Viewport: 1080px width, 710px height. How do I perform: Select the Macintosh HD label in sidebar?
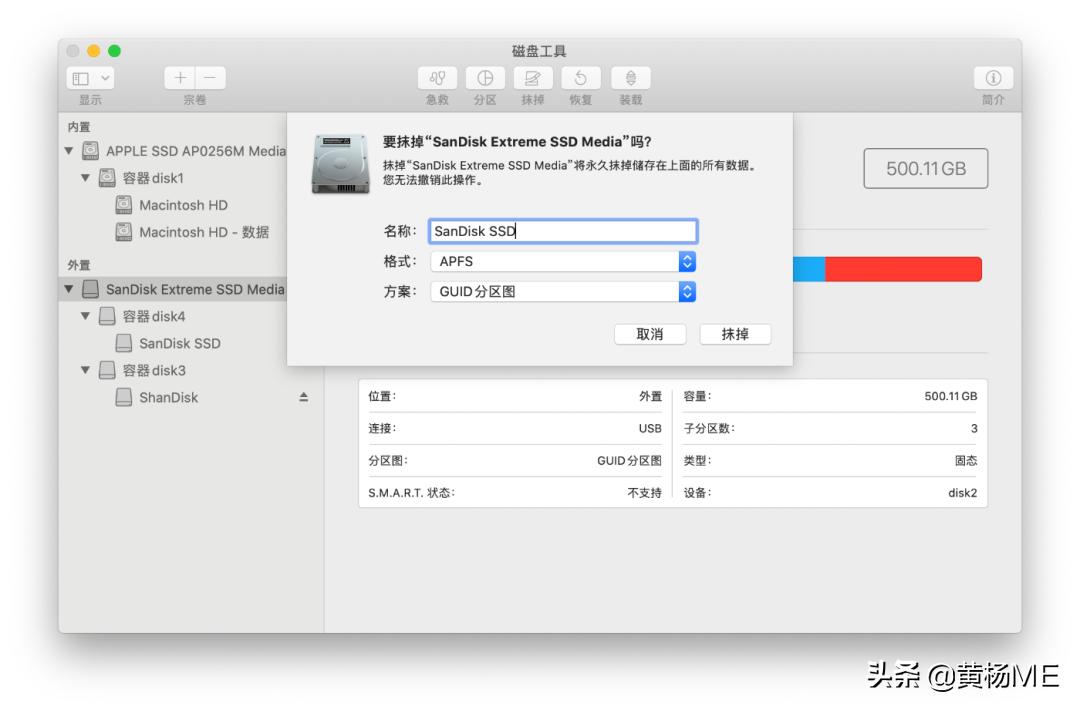[183, 205]
